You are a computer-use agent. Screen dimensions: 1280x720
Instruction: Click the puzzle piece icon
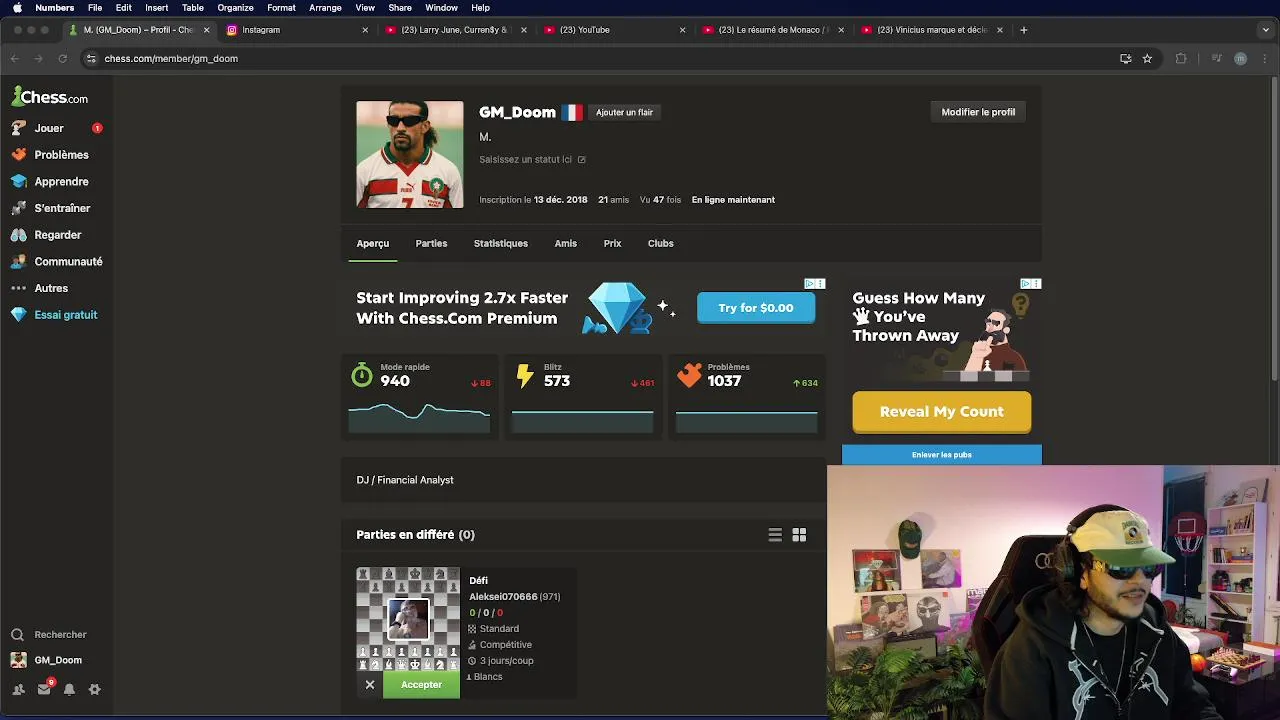click(x=689, y=376)
